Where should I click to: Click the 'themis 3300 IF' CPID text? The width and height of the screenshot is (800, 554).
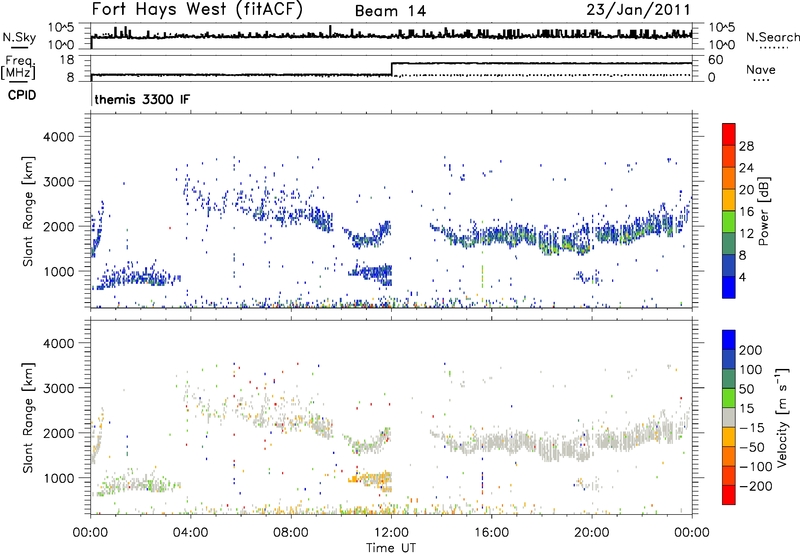point(142,99)
